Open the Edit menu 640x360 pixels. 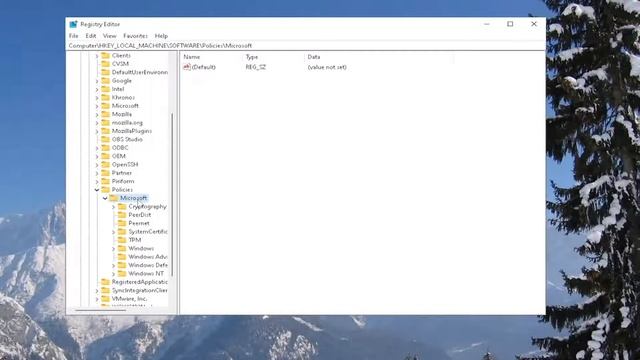pos(91,36)
